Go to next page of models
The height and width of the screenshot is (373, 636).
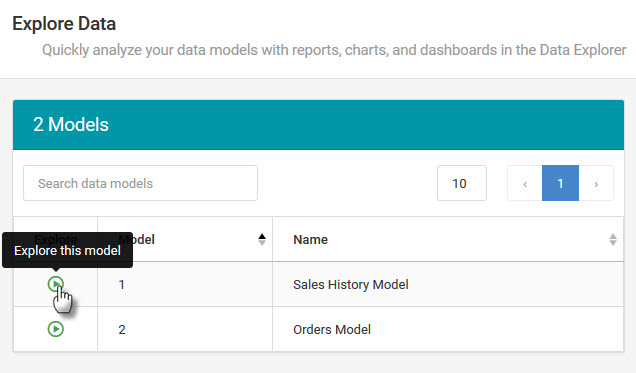[596, 183]
